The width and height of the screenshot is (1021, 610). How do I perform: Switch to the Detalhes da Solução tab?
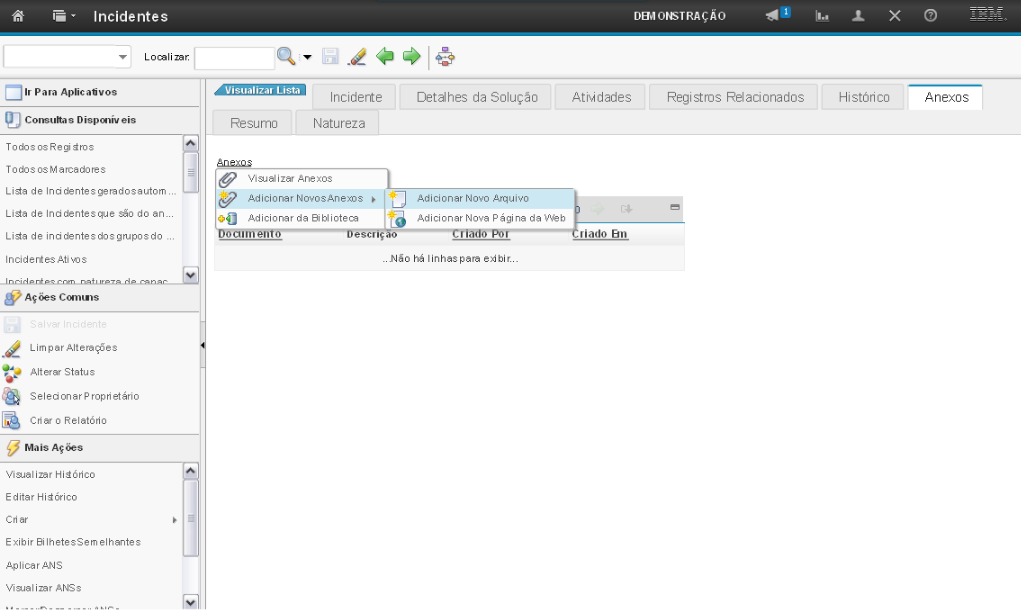point(477,97)
